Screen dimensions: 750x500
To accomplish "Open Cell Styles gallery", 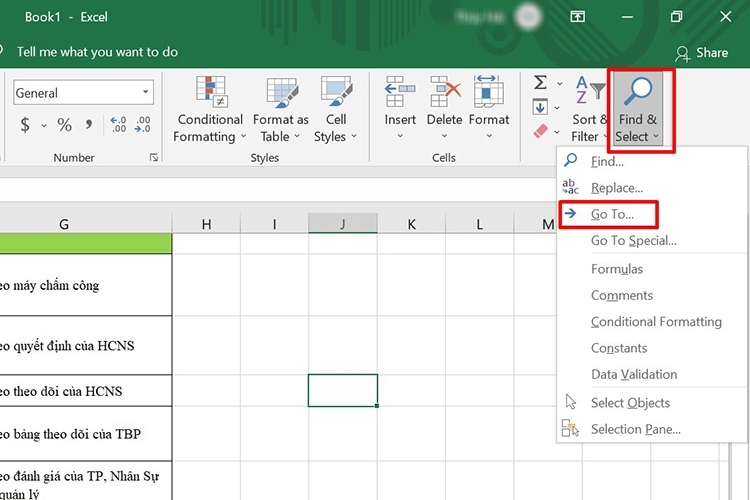I will 335,109.
